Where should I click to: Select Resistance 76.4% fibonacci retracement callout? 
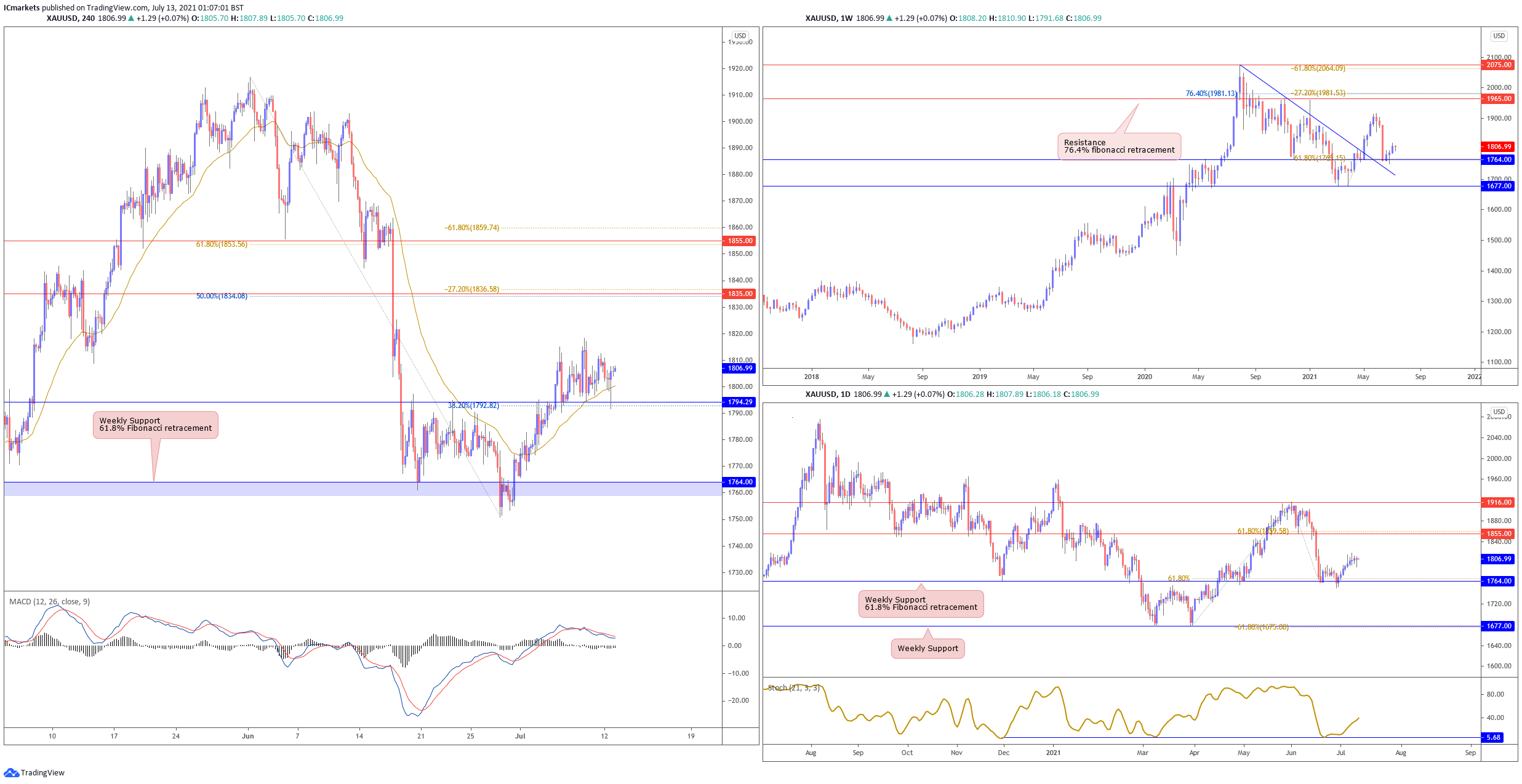(1119, 146)
